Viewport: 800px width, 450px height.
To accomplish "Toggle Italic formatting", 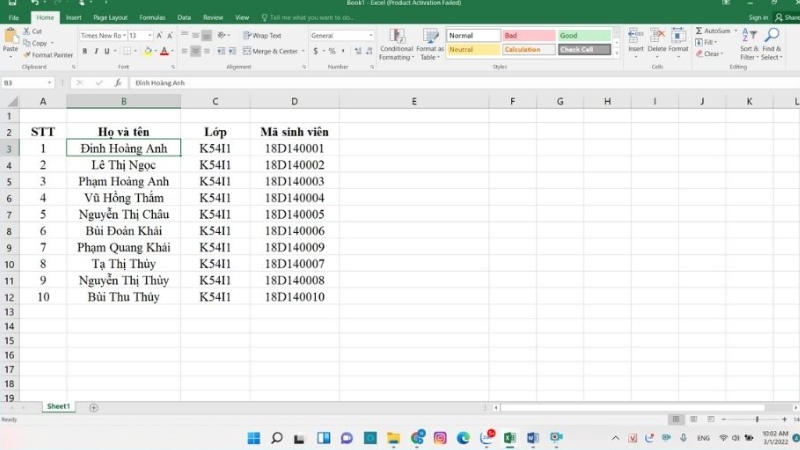I will tap(95, 51).
